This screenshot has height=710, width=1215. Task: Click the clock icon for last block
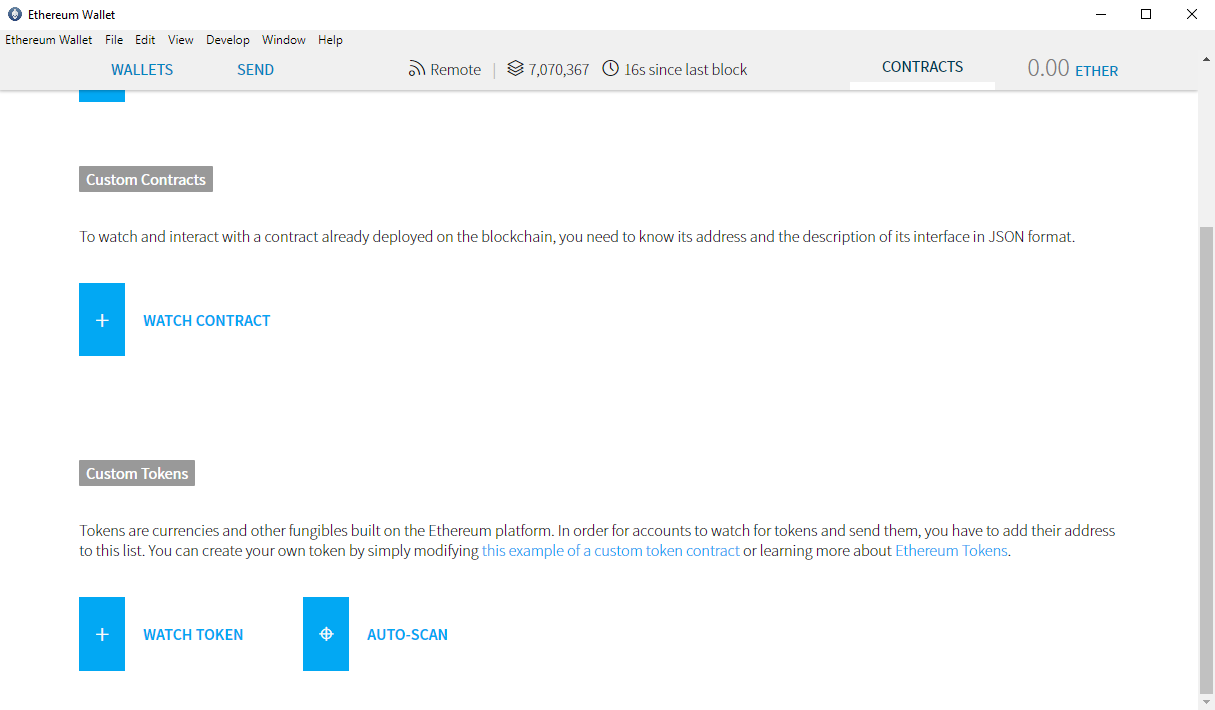(x=610, y=69)
